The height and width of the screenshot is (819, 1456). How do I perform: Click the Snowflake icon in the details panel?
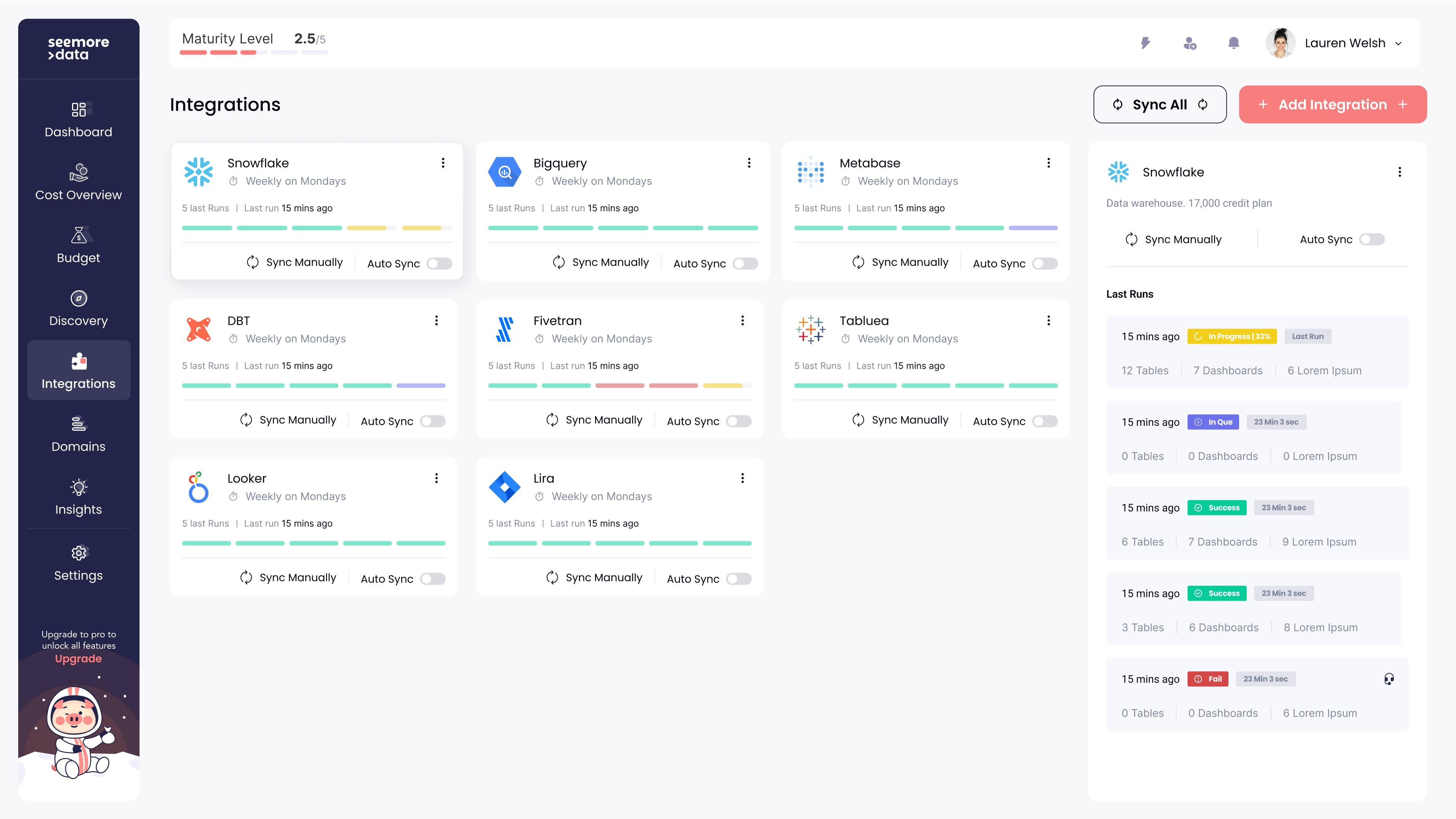tap(1118, 172)
